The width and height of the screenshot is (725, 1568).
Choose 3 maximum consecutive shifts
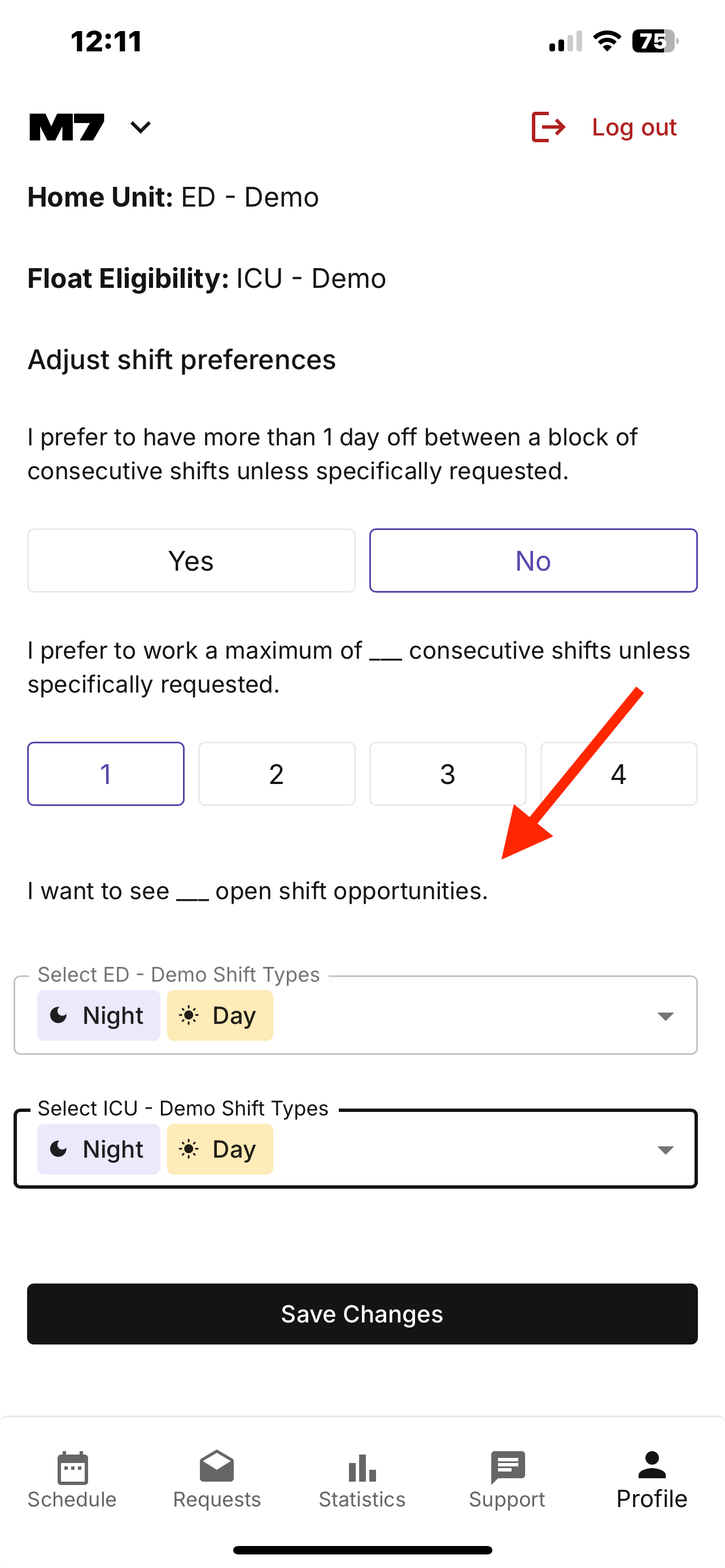point(447,774)
